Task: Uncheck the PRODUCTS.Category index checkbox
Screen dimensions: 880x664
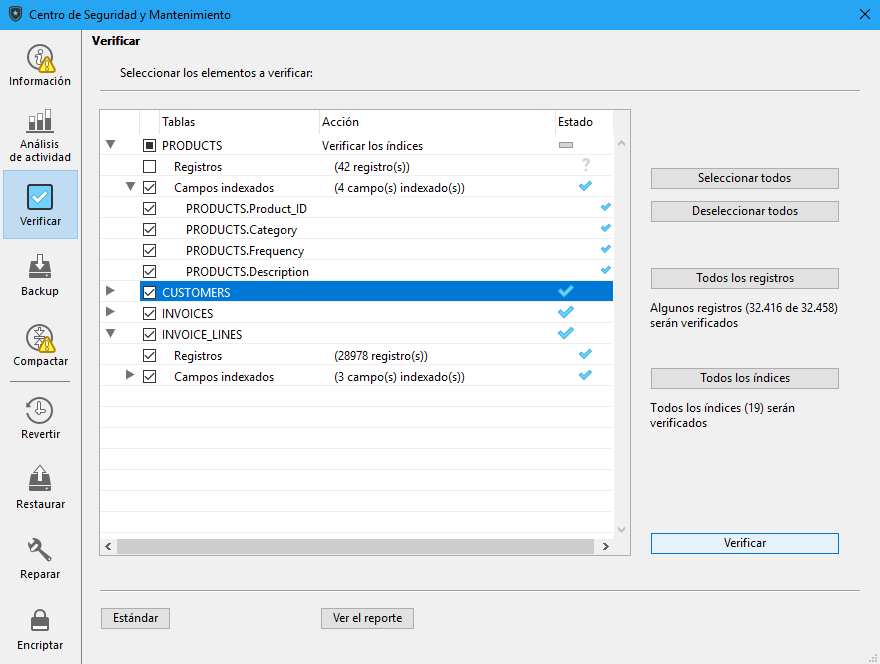Action: pyautogui.click(x=150, y=230)
